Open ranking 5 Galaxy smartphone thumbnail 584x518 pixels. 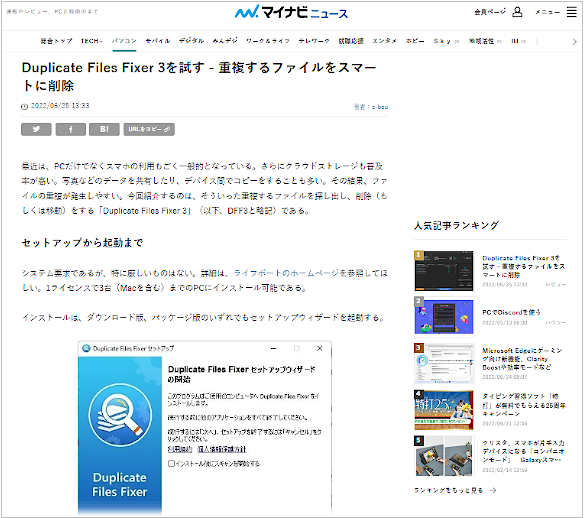[444, 456]
